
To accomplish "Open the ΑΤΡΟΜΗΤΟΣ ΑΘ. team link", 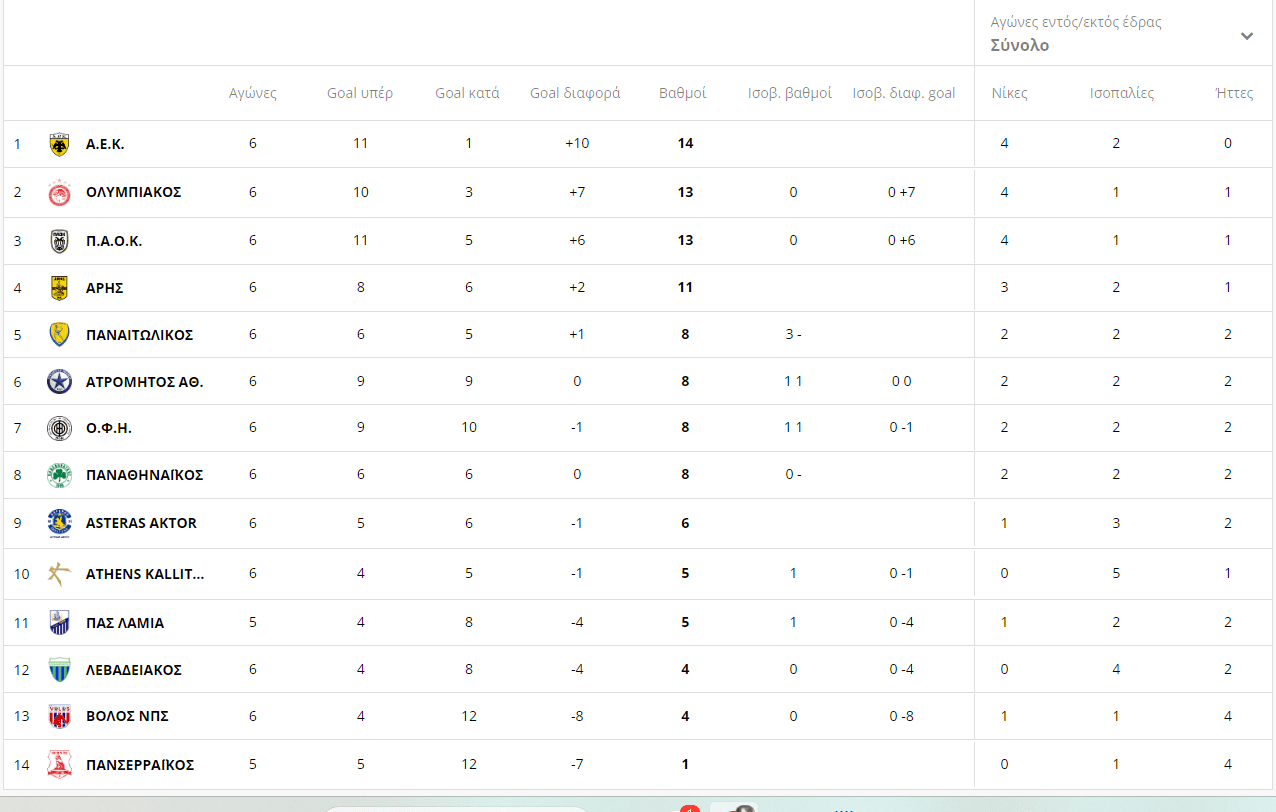I will [x=144, y=382].
